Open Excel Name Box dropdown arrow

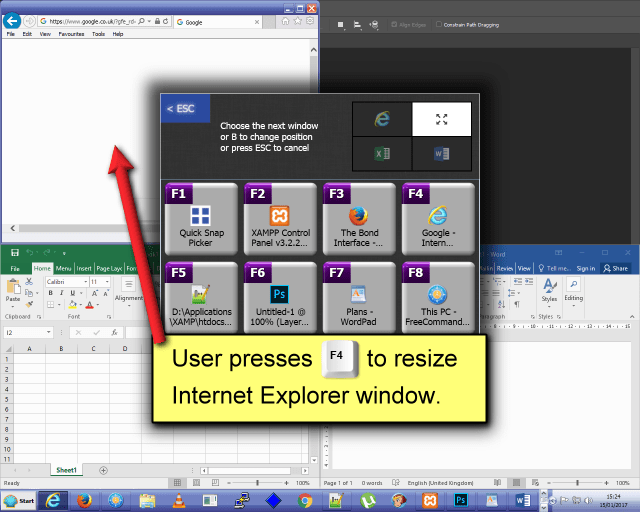[49, 332]
